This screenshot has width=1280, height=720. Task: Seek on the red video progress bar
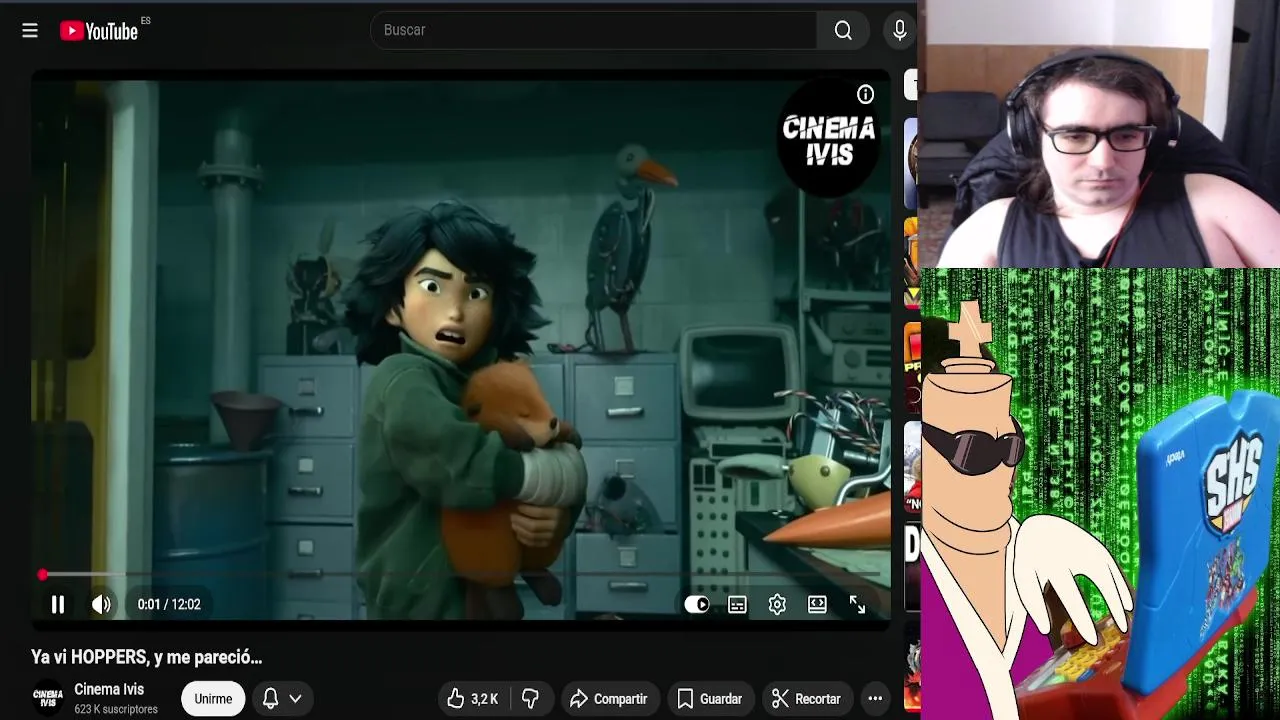461,575
